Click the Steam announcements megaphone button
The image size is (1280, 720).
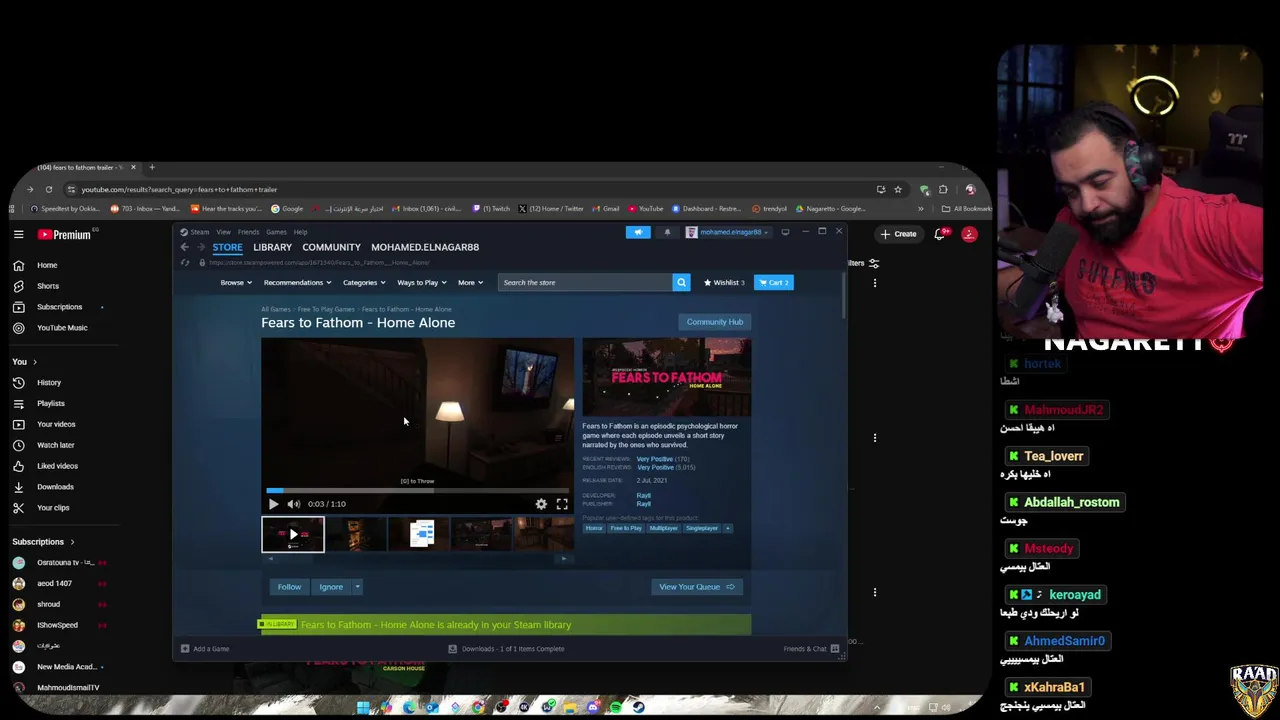tap(638, 232)
